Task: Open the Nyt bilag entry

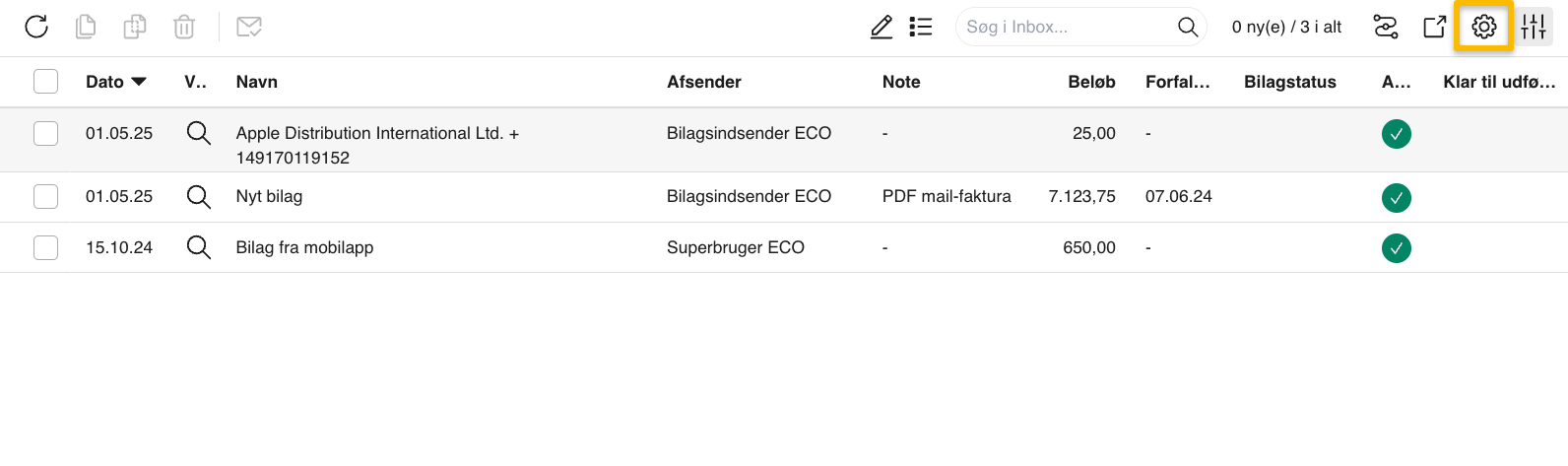Action: click(269, 196)
